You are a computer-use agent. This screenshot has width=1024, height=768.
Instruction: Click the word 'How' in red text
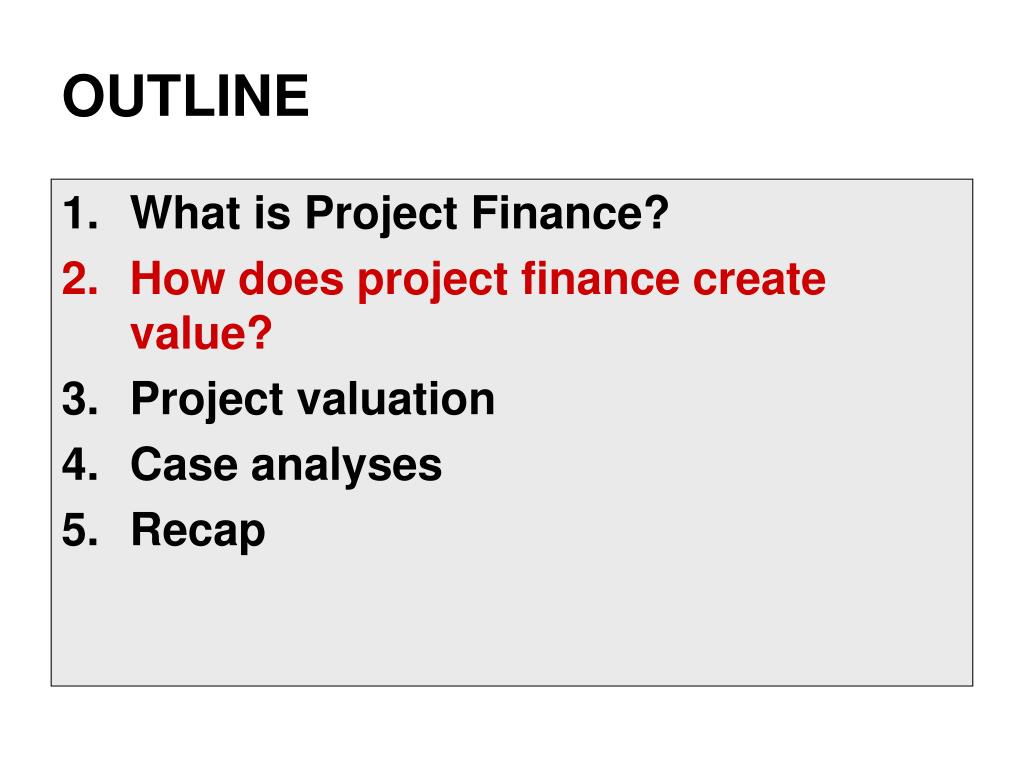click(x=177, y=279)
